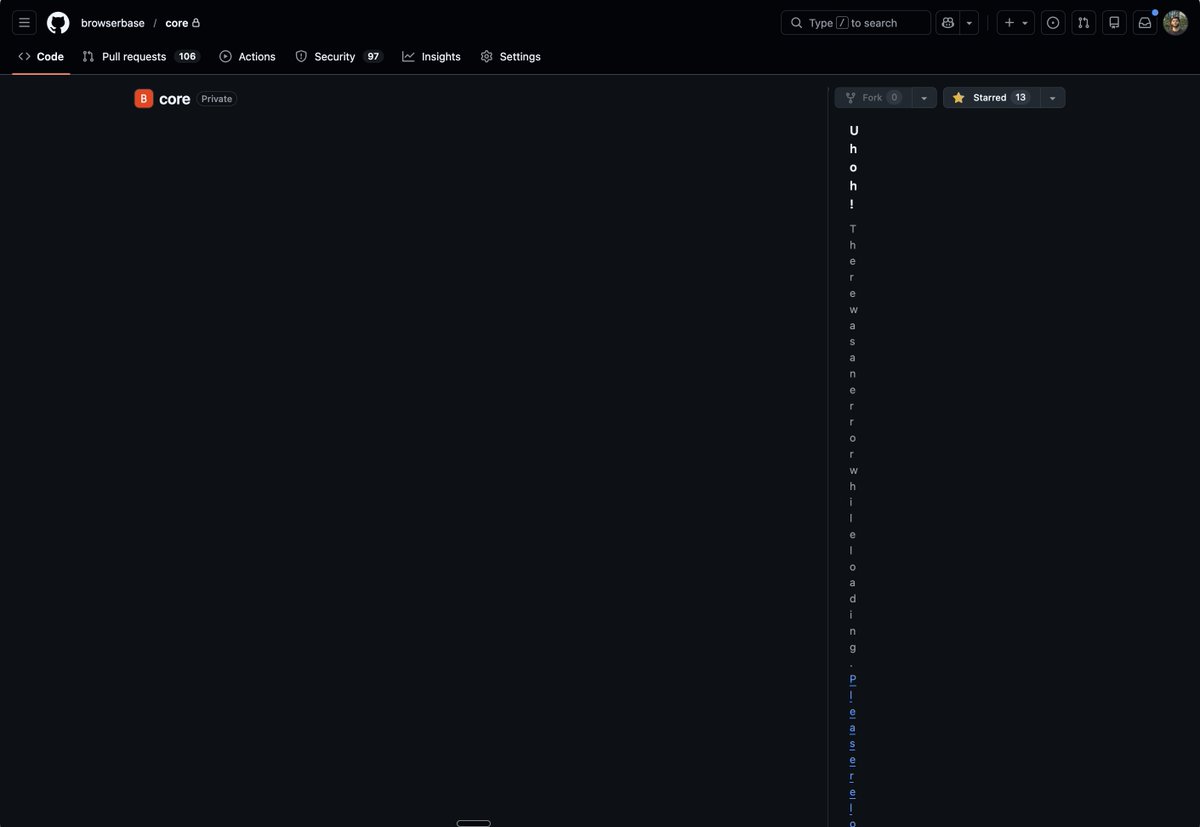Click the core repository avatar icon

(x=144, y=99)
